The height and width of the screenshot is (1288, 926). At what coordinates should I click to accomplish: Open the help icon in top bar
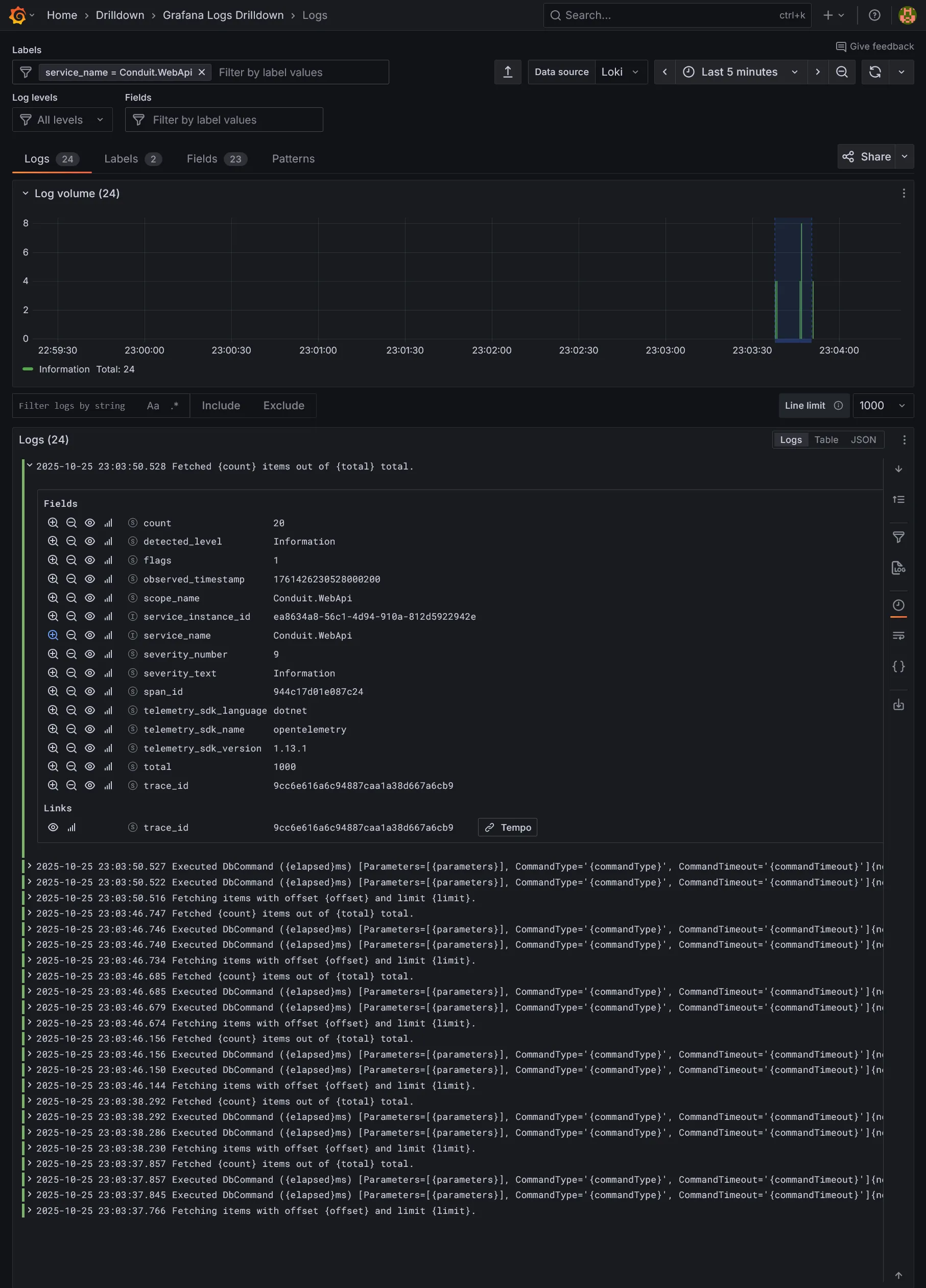pos(874,15)
